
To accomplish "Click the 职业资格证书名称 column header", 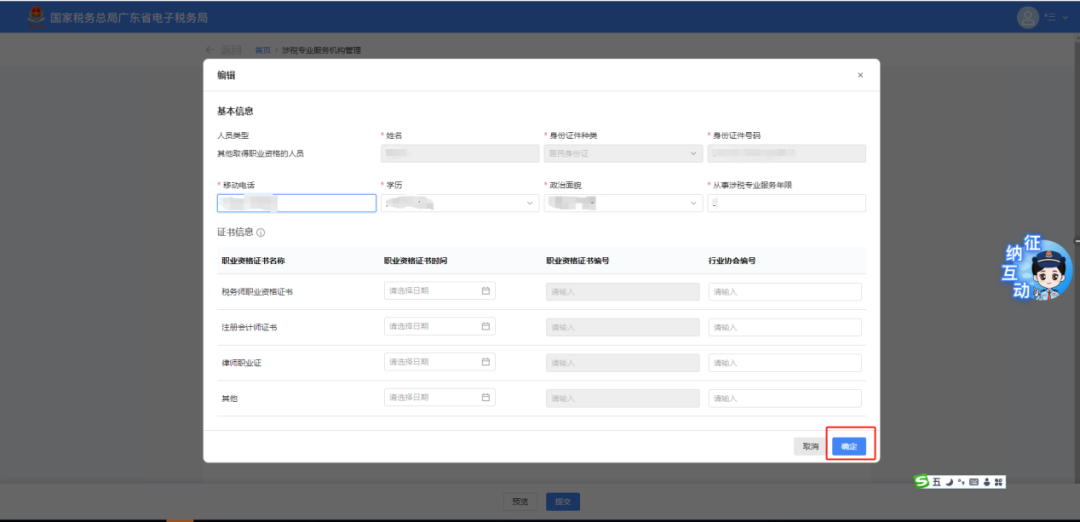I will (253, 261).
